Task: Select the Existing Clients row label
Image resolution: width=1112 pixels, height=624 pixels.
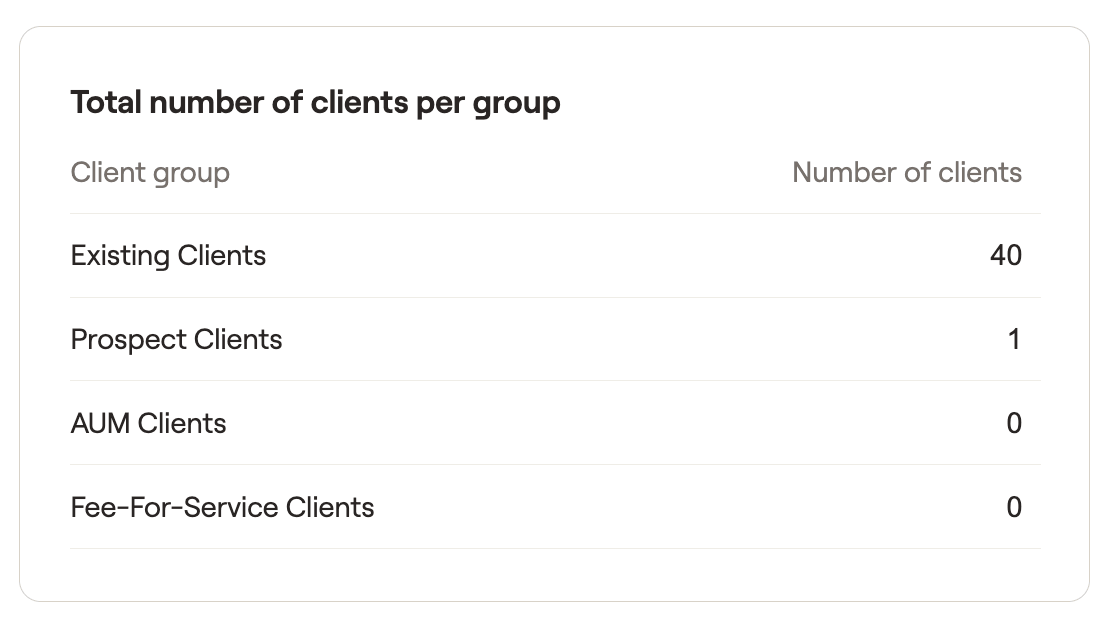Action: (x=168, y=256)
